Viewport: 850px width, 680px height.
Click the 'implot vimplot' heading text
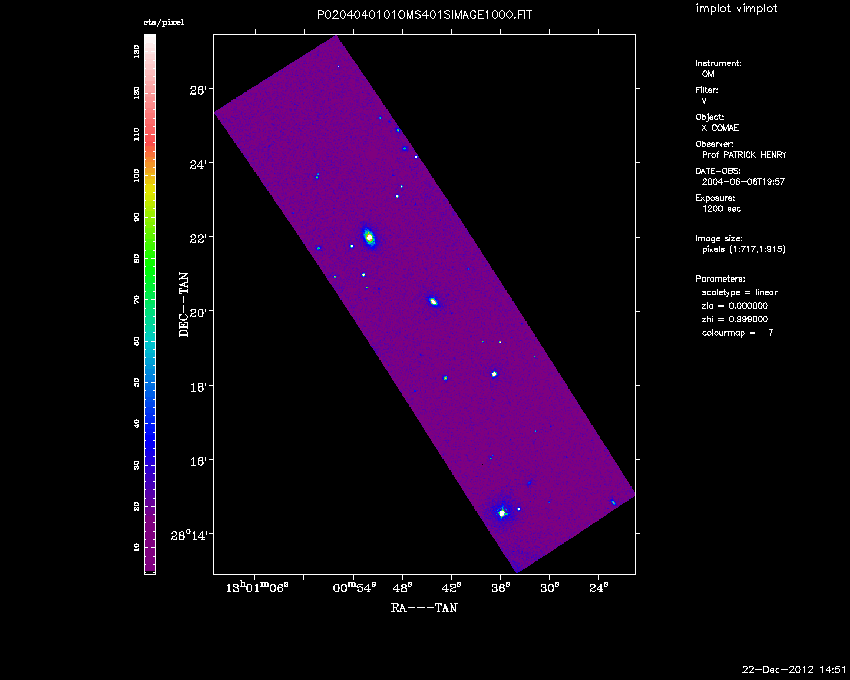coord(736,8)
